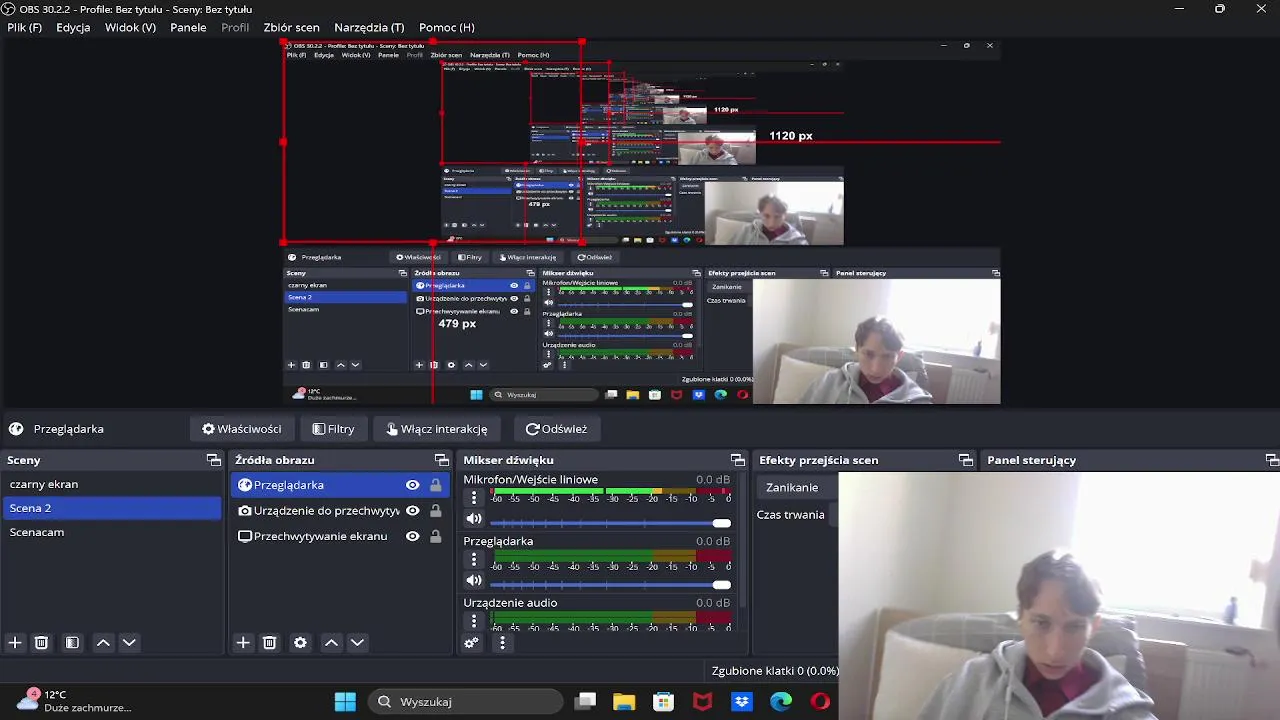Toggle lock on Urządzenie do przechwytywania source
Screen dimensions: 1280x720
pyautogui.click(x=435, y=510)
